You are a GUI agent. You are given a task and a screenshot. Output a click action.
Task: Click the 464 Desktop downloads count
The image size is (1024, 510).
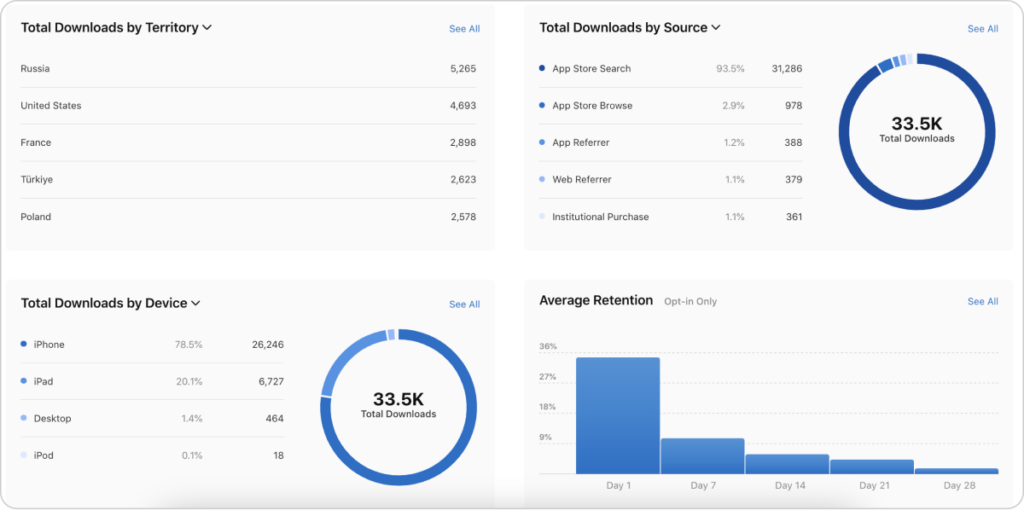click(275, 419)
